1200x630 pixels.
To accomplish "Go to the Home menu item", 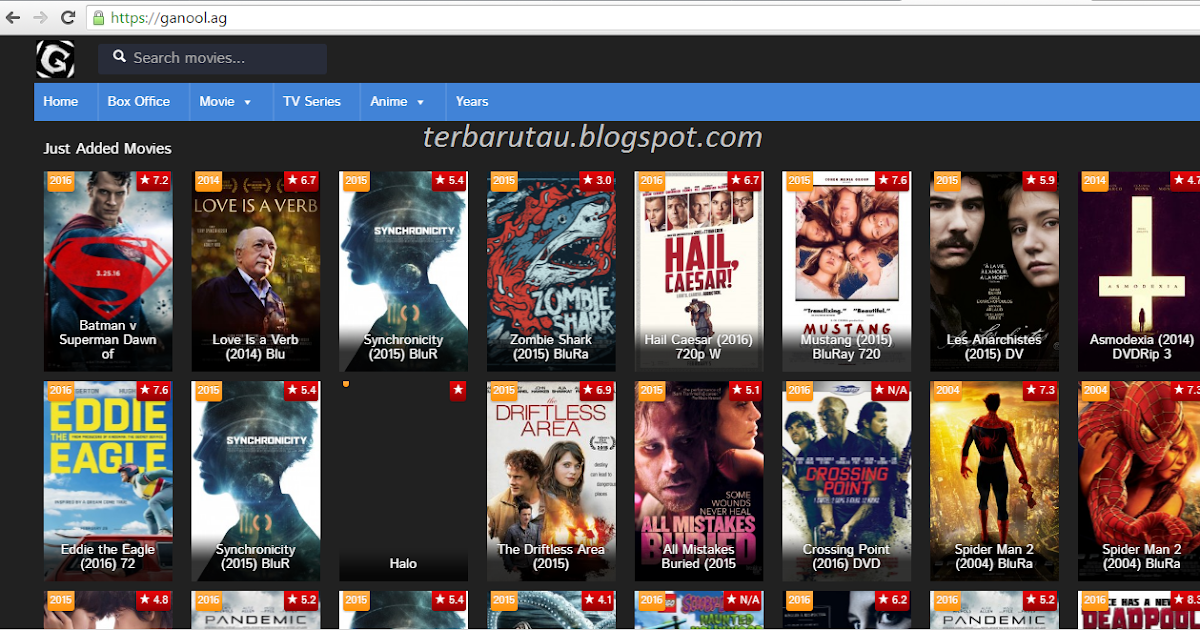I will click(x=61, y=101).
